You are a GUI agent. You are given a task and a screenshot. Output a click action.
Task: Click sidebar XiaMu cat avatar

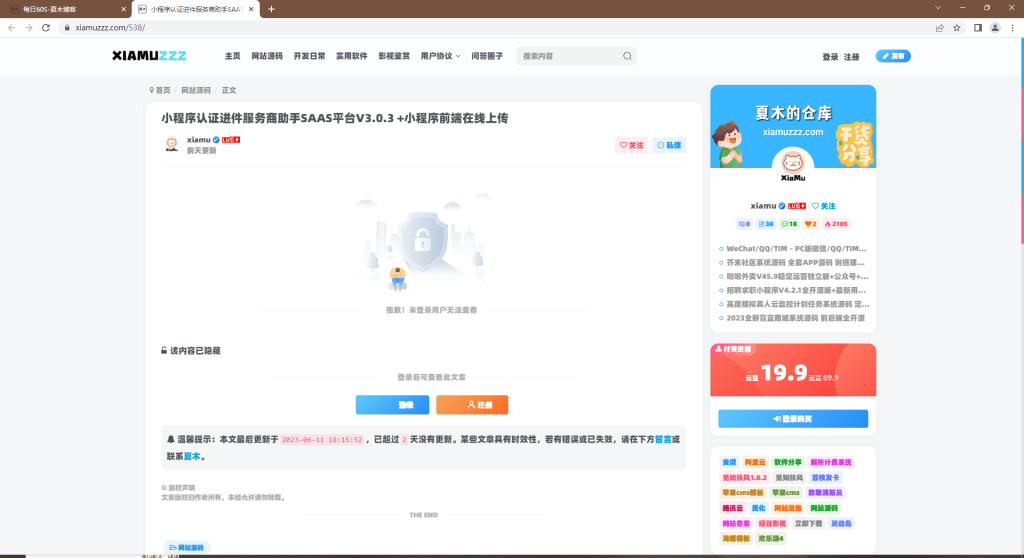click(x=793, y=164)
